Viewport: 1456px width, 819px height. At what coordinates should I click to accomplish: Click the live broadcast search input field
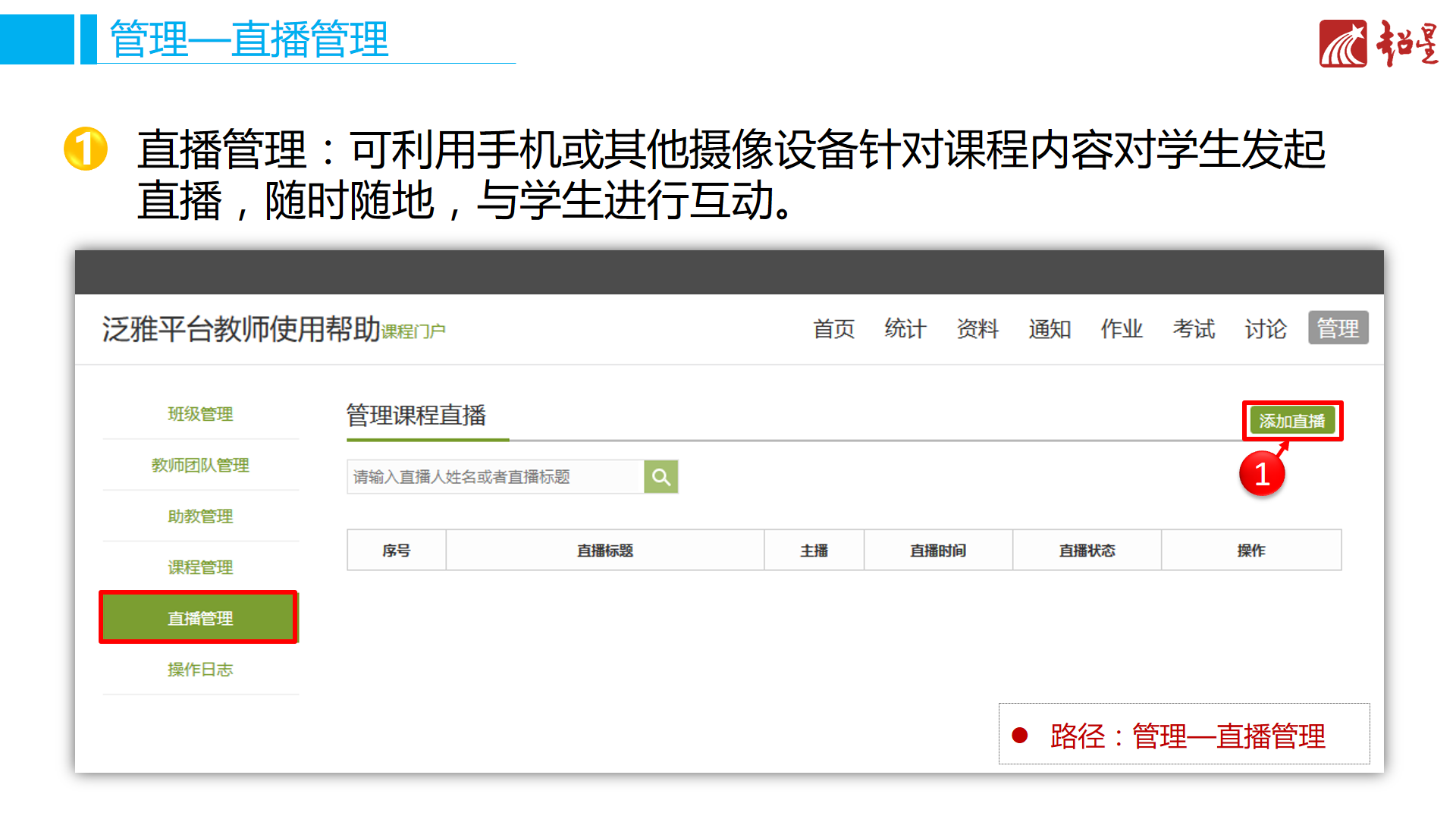494,477
